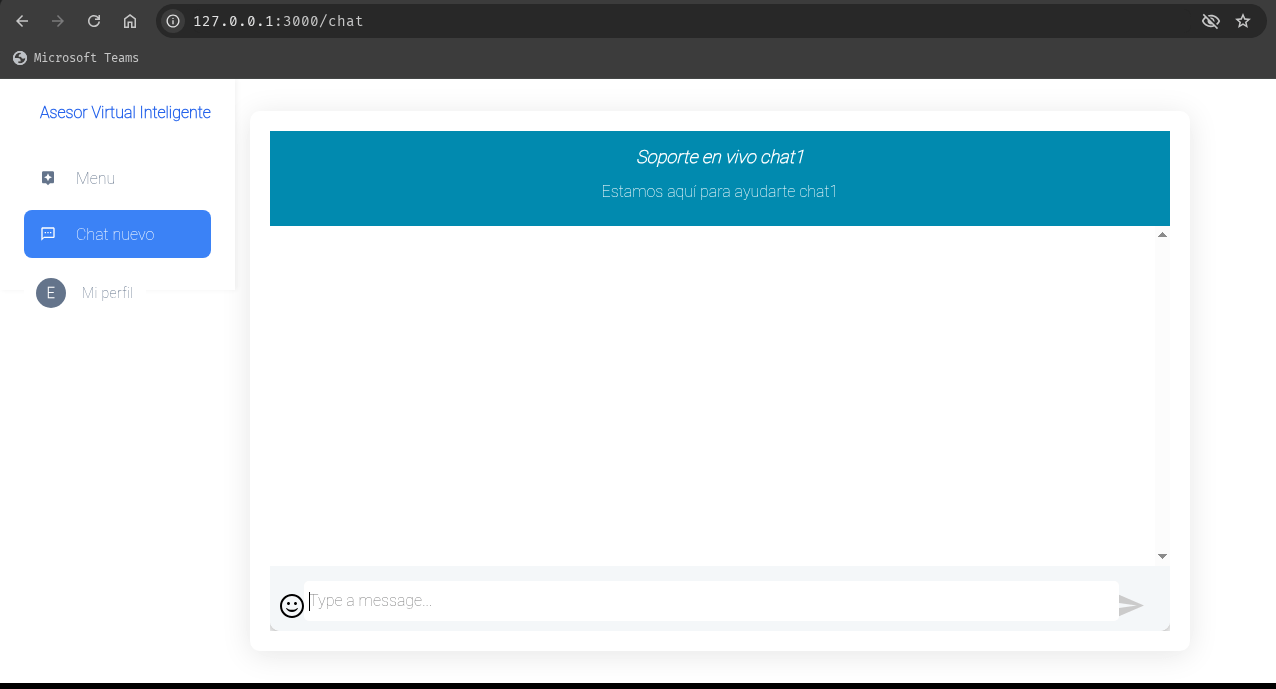Bookmark this page with the star icon
The image size is (1276, 689).
tap(1243, 21)
